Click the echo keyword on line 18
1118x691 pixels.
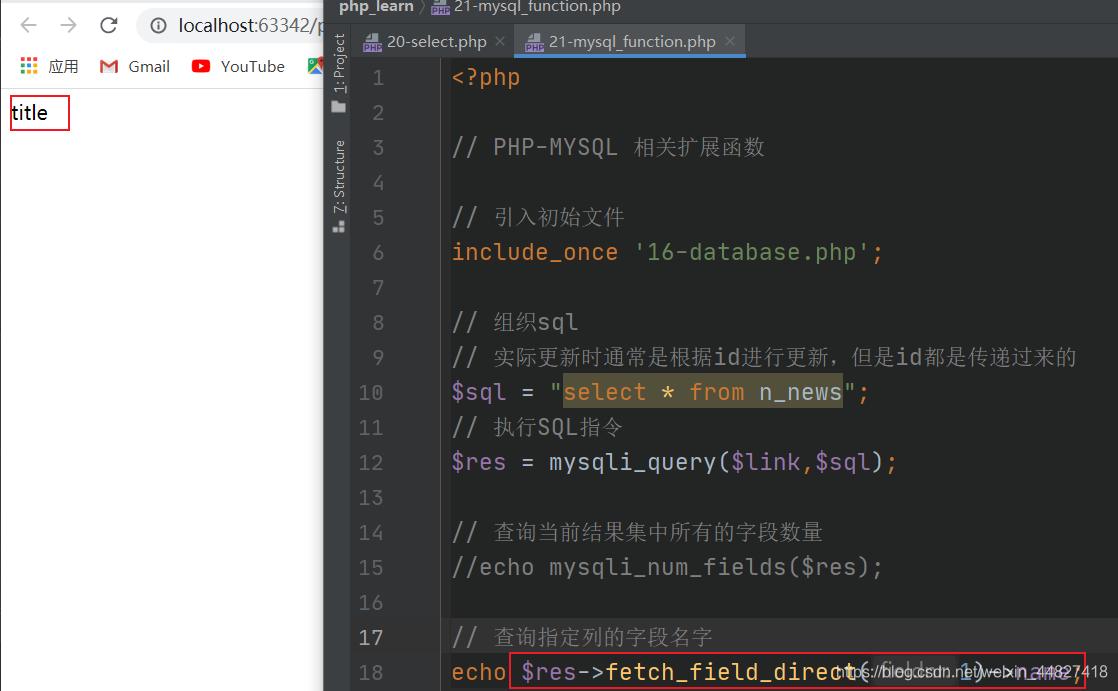pos(478,672)
